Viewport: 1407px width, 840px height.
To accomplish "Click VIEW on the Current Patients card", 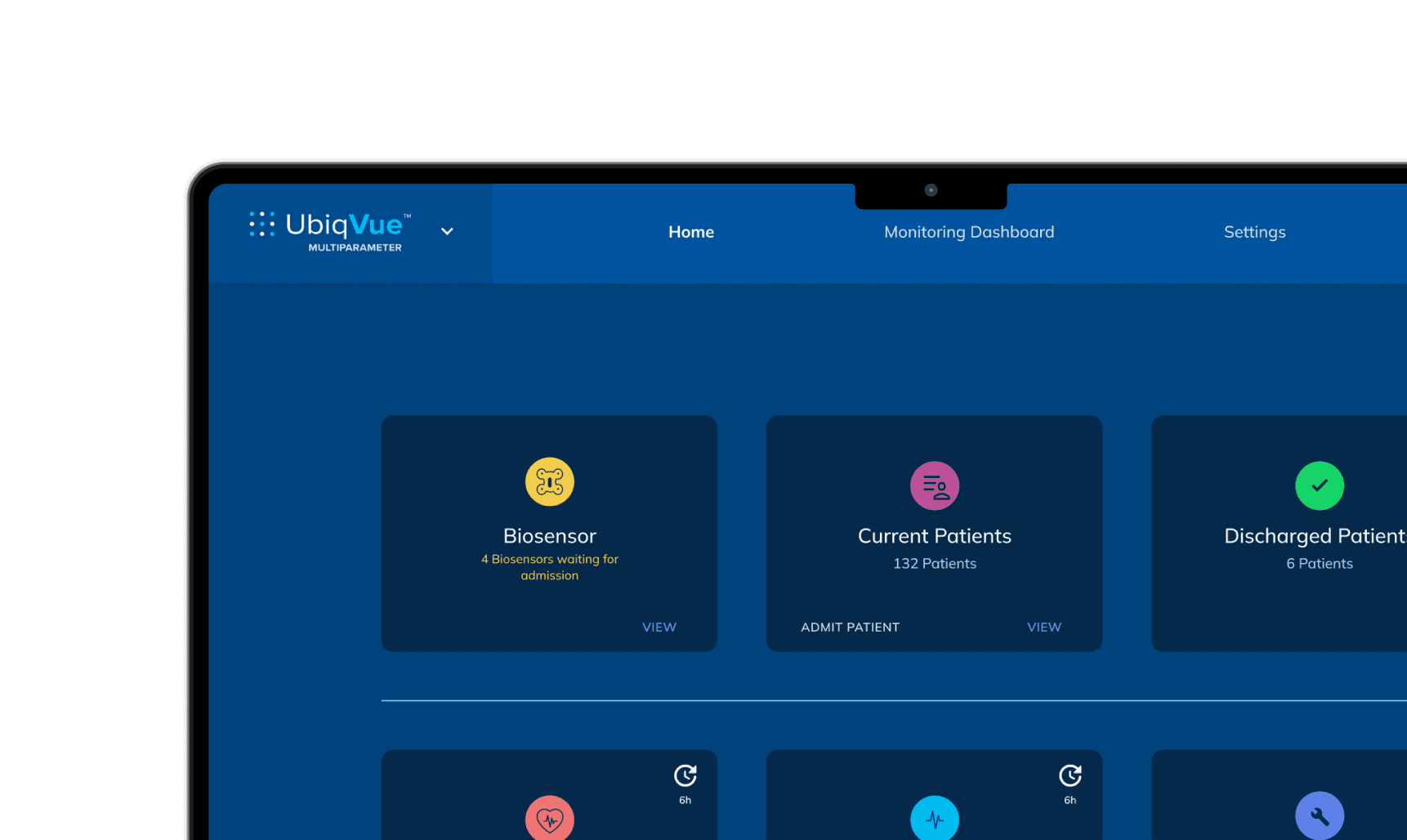I will (1044, 627).
